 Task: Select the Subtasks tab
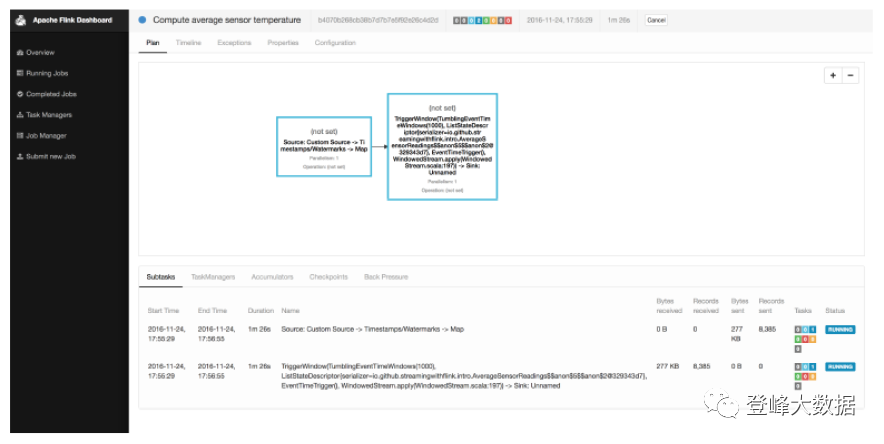161,277
